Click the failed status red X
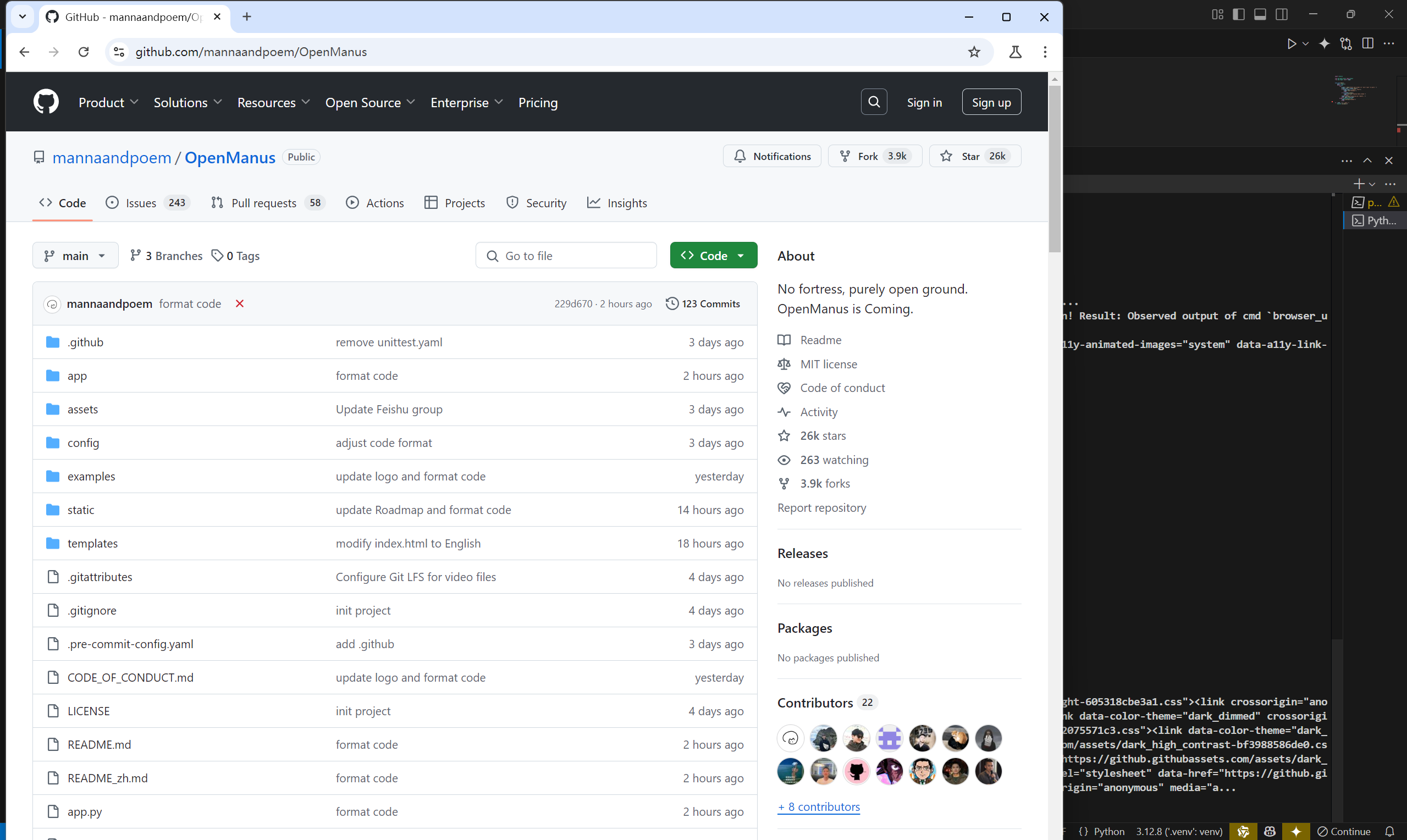 (x=240, y=303)
